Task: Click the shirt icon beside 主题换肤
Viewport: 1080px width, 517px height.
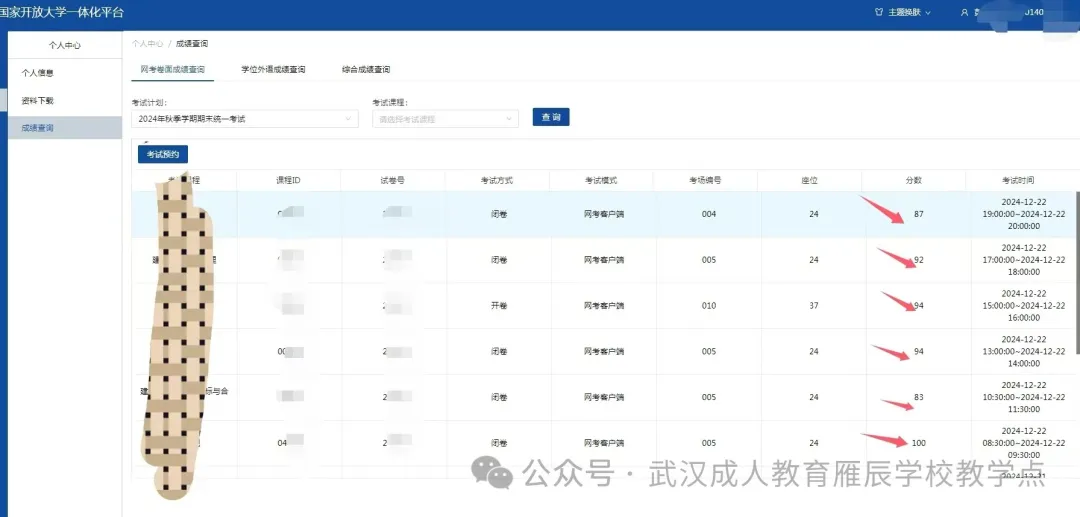Action: tap(880, 12)
